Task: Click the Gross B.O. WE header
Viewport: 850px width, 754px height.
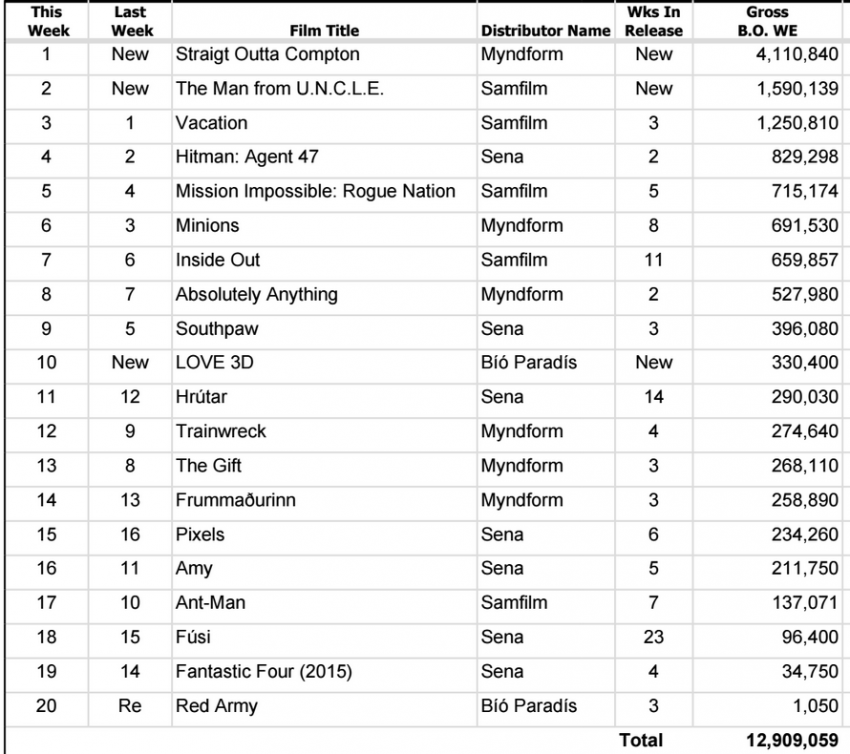Action: [x=767, y=21]
